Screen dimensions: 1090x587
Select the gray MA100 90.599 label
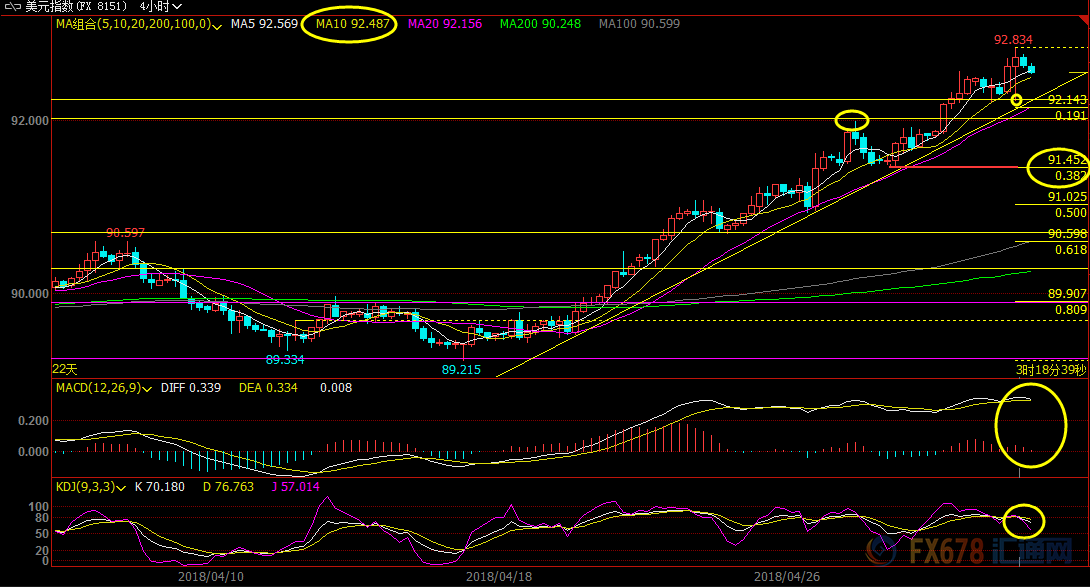[639, 23]
